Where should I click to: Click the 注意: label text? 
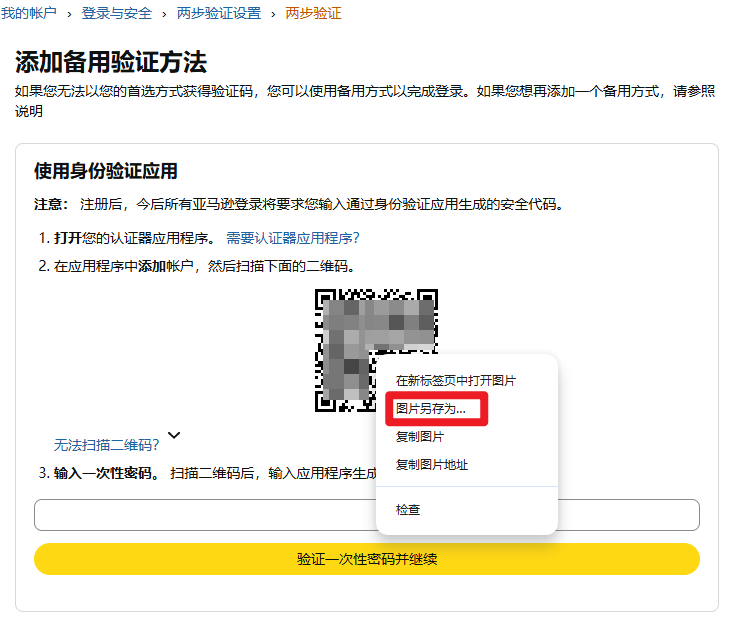pyautogui.click(x=51, y=204)
